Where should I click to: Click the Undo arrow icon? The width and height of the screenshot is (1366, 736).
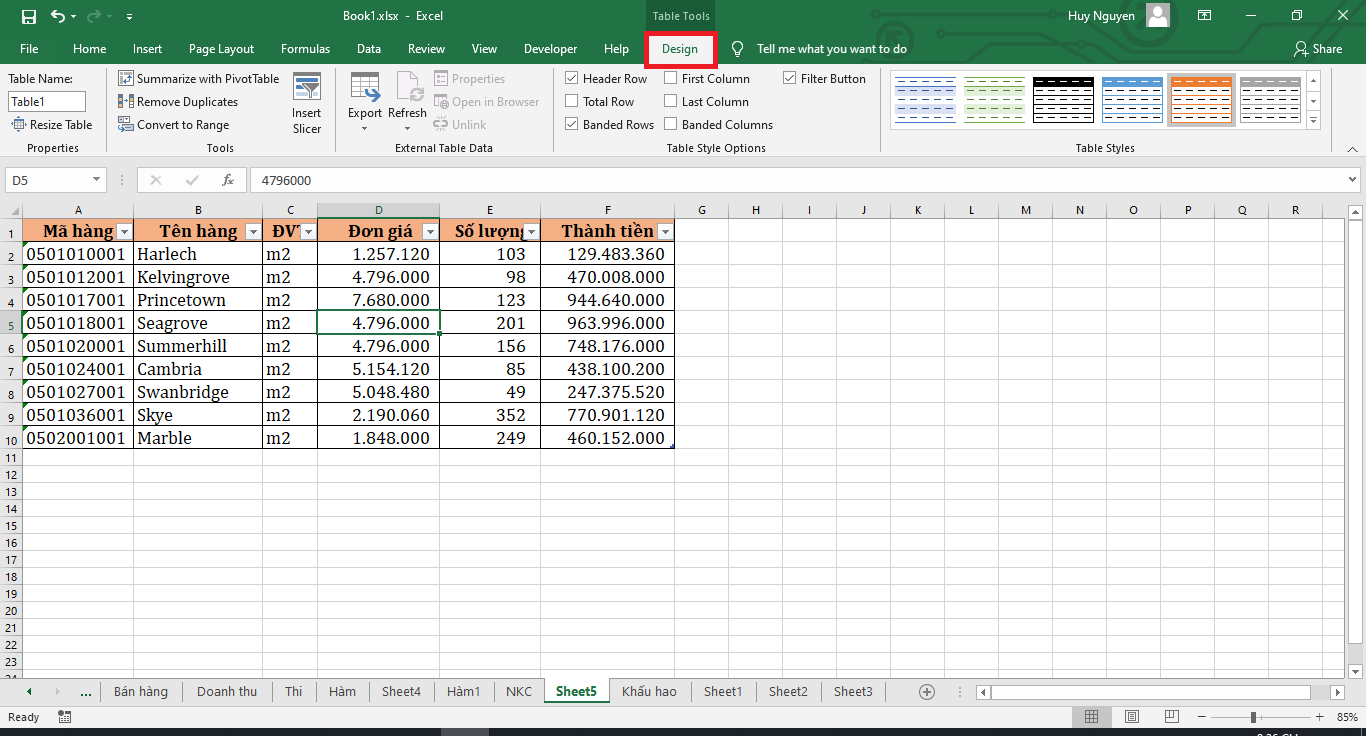click(57, 16)
